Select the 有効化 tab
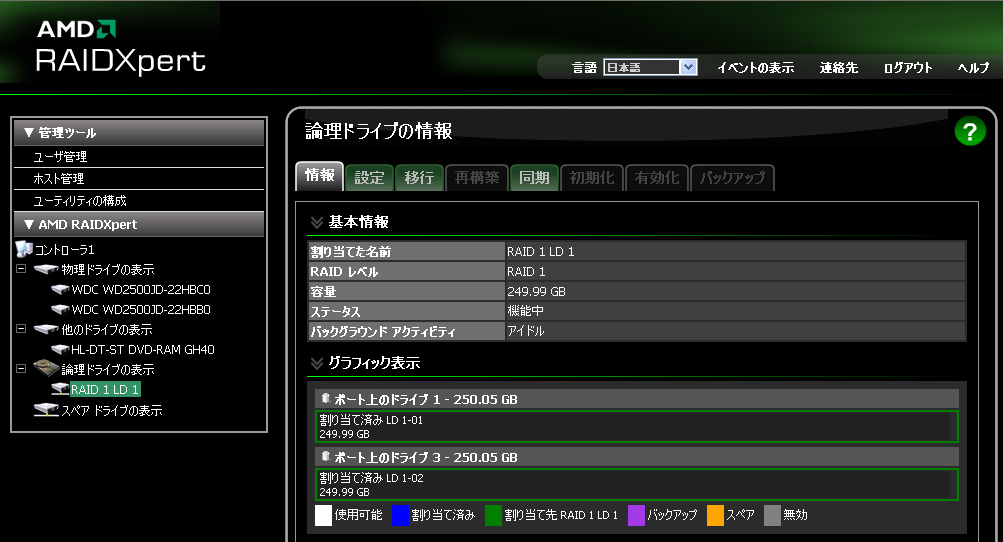Screen dimensions: 1003x542 point(656,177)
